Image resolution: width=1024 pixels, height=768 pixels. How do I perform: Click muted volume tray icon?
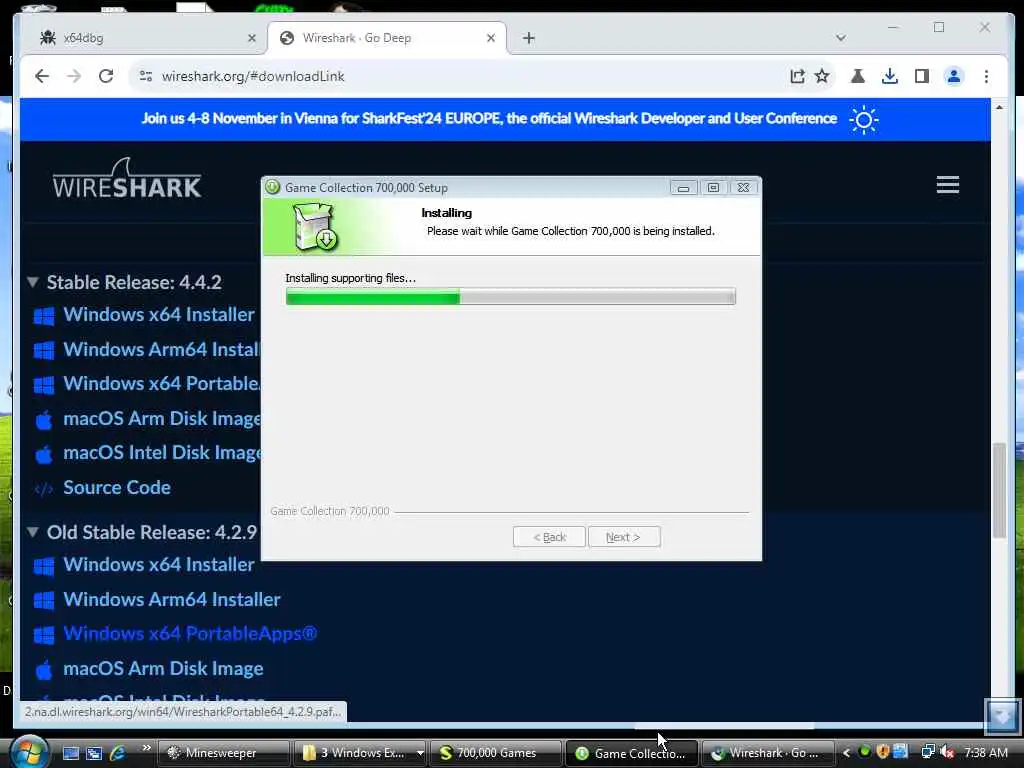[x=947, y=752]
